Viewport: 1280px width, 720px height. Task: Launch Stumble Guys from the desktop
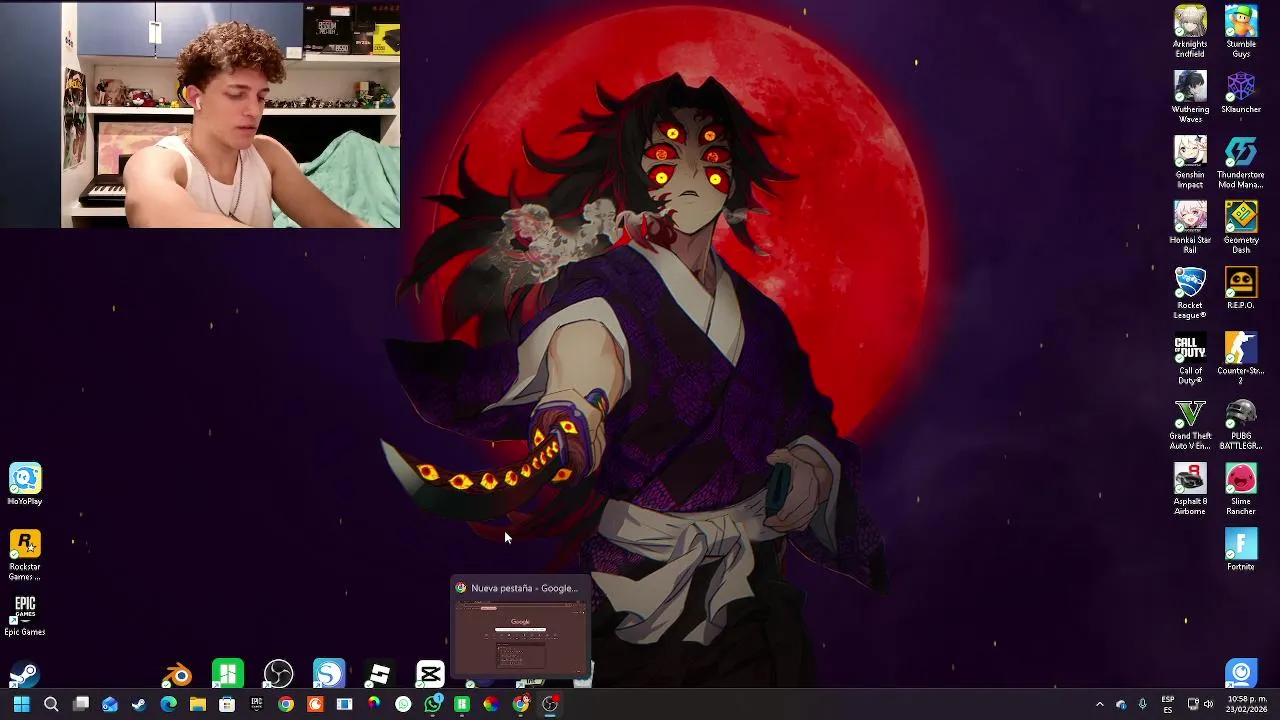coord(1241,30)
